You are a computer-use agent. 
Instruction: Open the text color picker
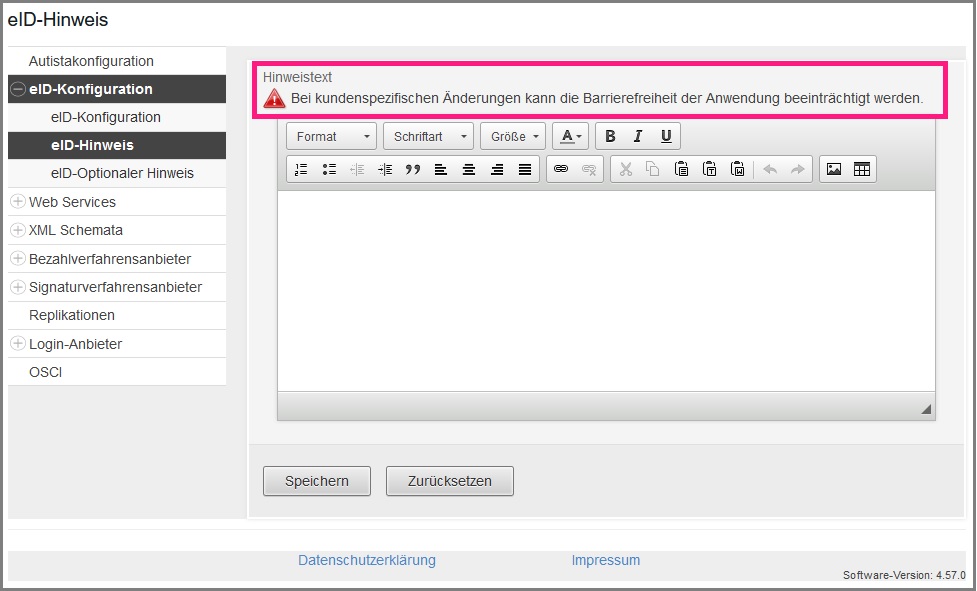point(570,137)
